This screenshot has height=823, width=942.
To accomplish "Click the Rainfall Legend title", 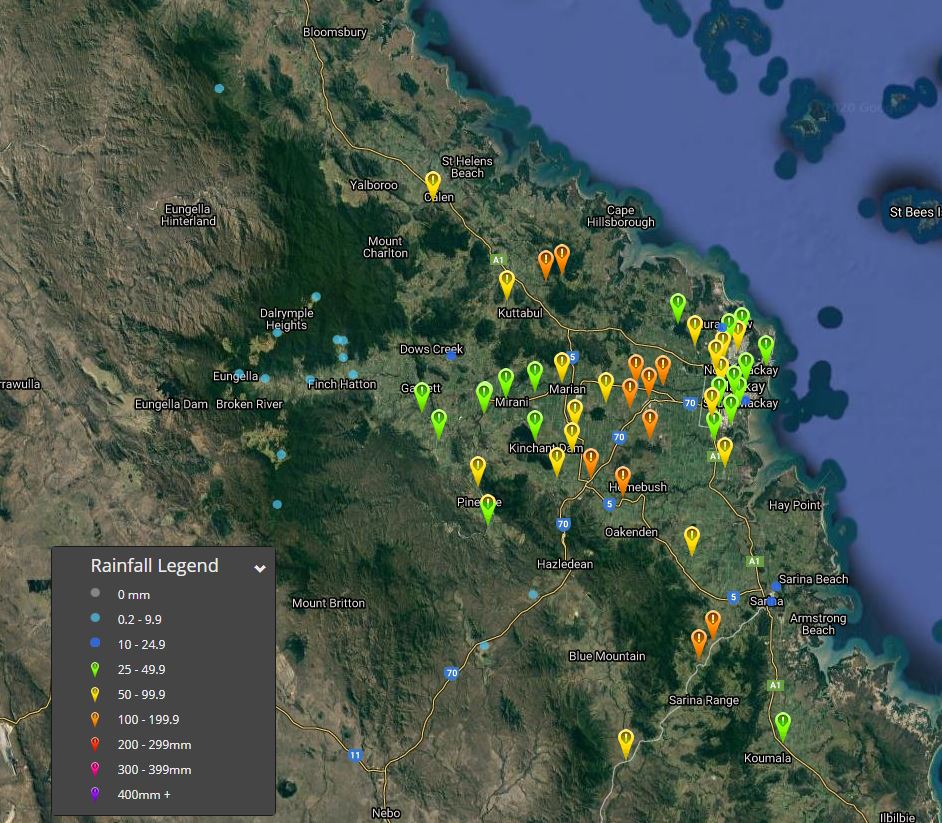I will (154, 566).
